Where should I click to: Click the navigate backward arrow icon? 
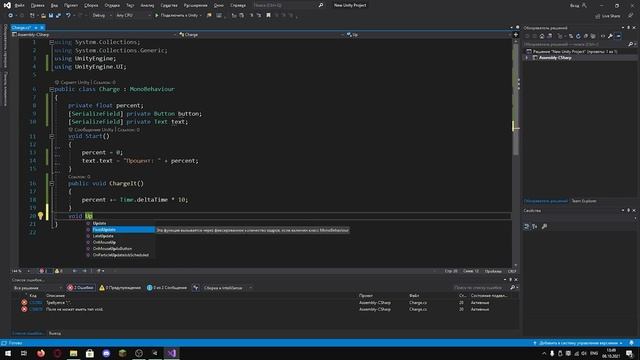(11, 16)
